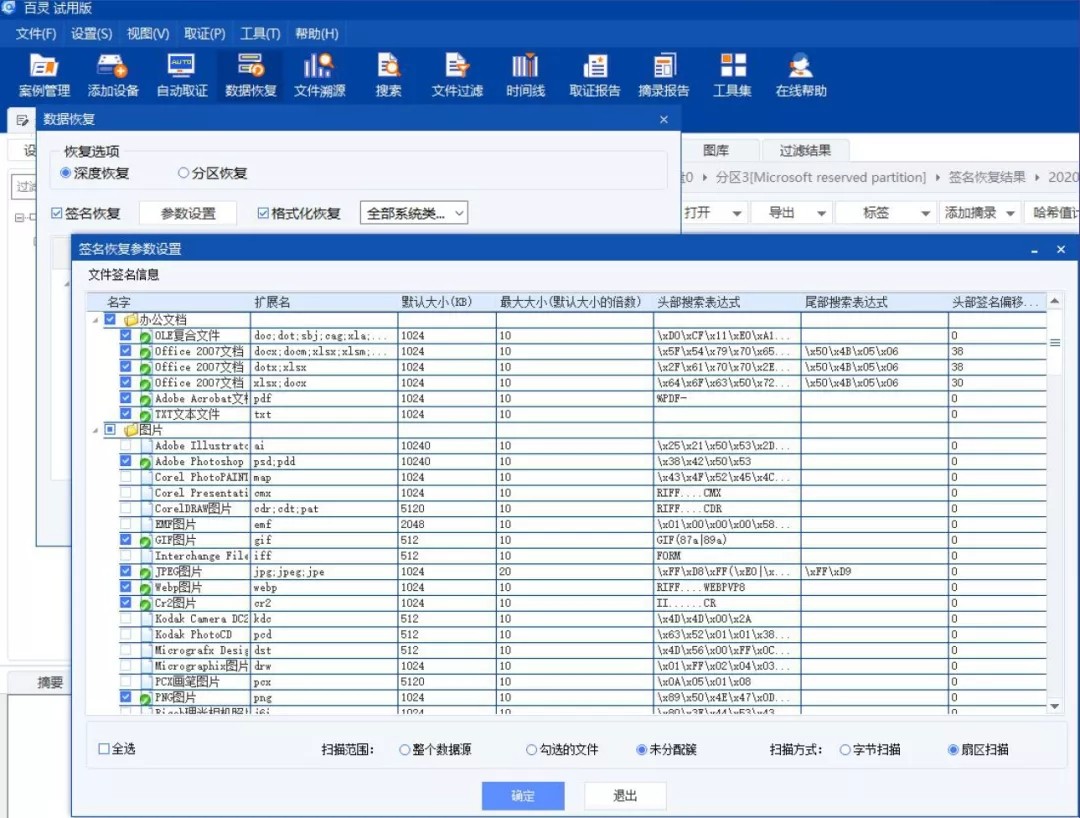Expand the 打开 dropdown arrow
The height and width of the screenshot is (818, 1080).
tap(736, 213)
